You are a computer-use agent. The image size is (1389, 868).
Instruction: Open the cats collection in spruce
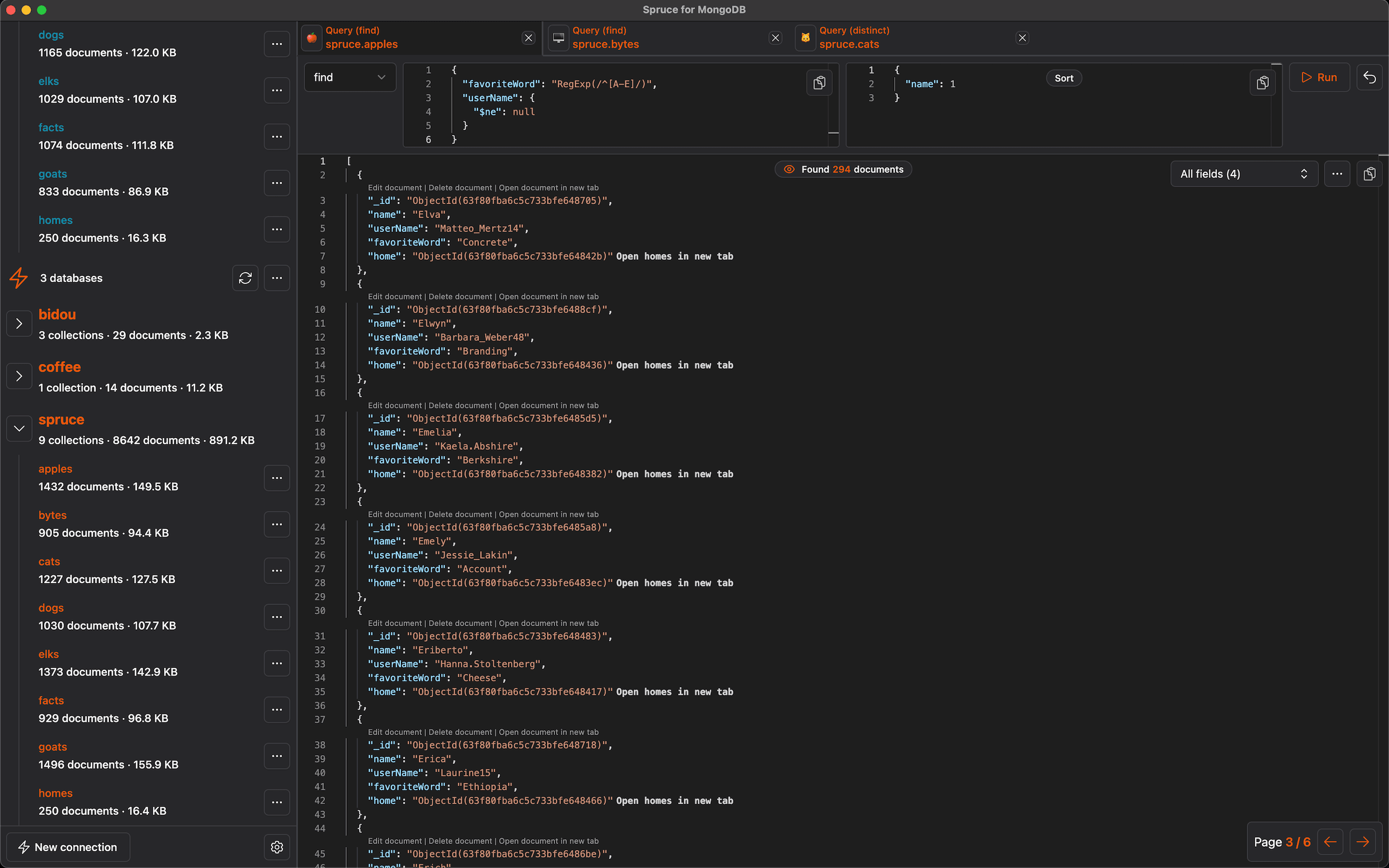click(49, 561)
